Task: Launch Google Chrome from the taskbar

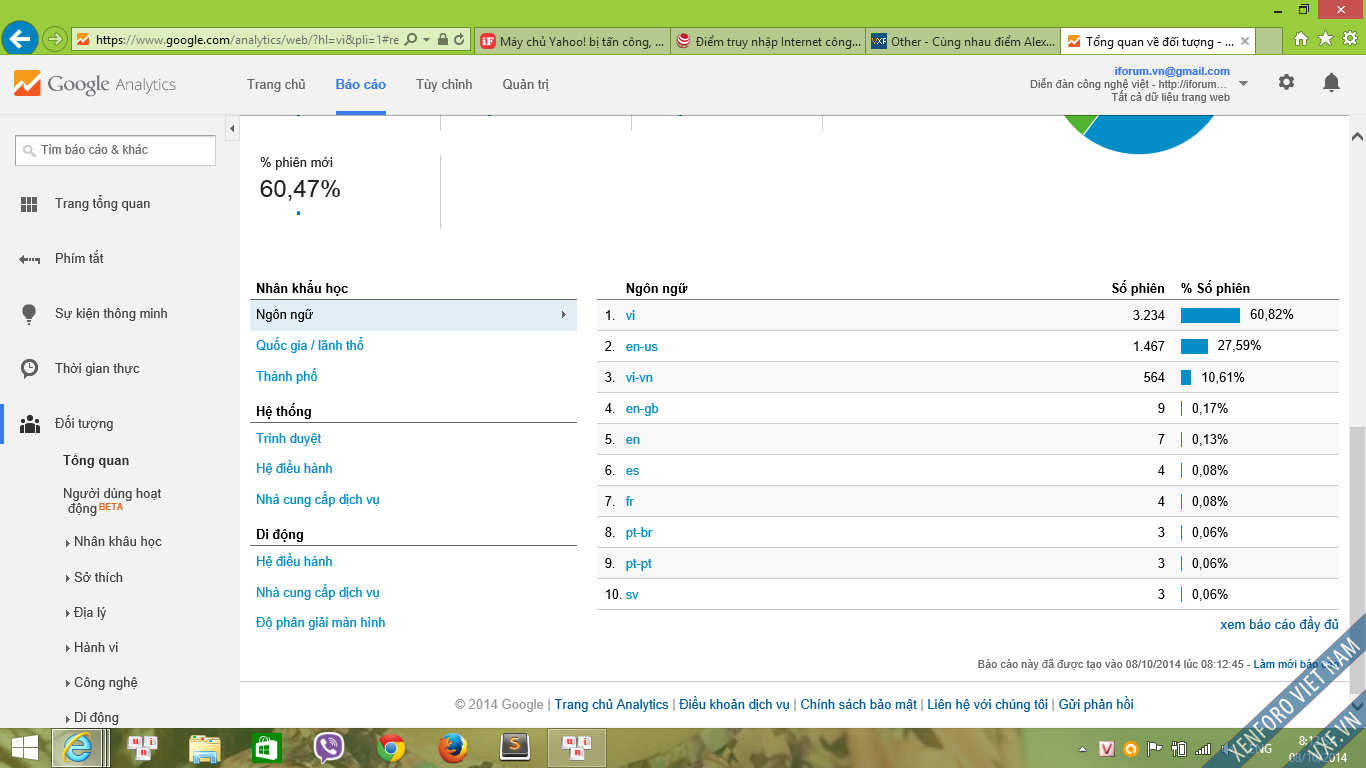Action: pos(391,747)
